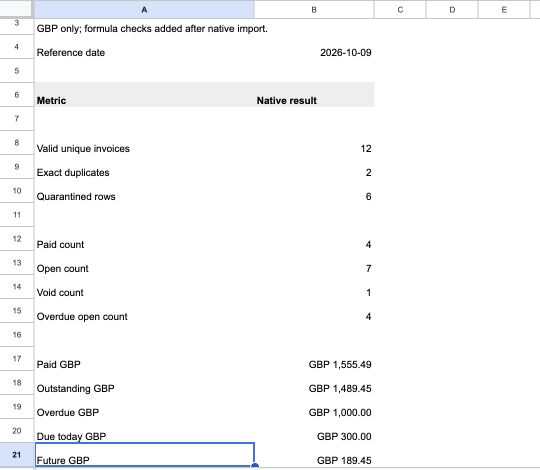Click the value GBP 1,000.00
The height and width of the screenshot is (470, 540).
click(314, 407)
